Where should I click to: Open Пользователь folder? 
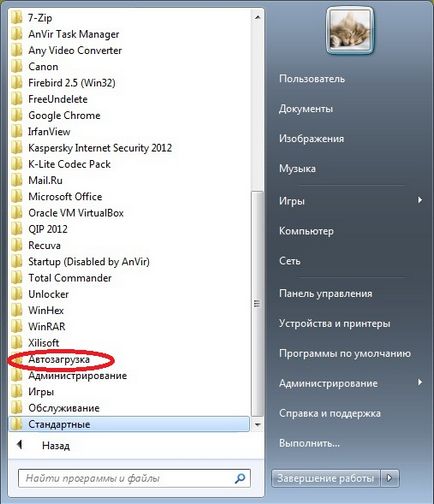click(312, 79)
